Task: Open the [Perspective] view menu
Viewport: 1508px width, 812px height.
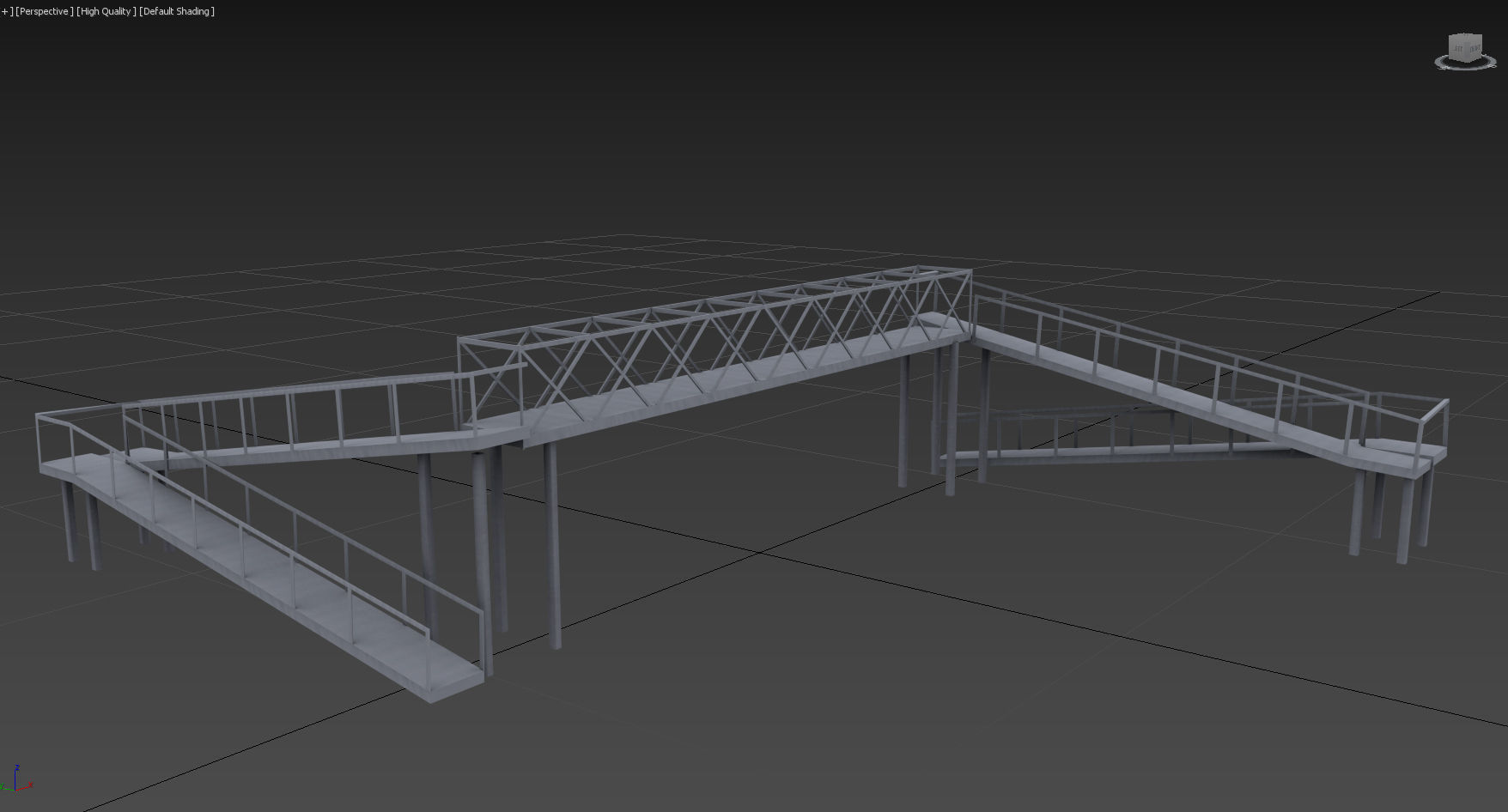Action: (44, 11)
